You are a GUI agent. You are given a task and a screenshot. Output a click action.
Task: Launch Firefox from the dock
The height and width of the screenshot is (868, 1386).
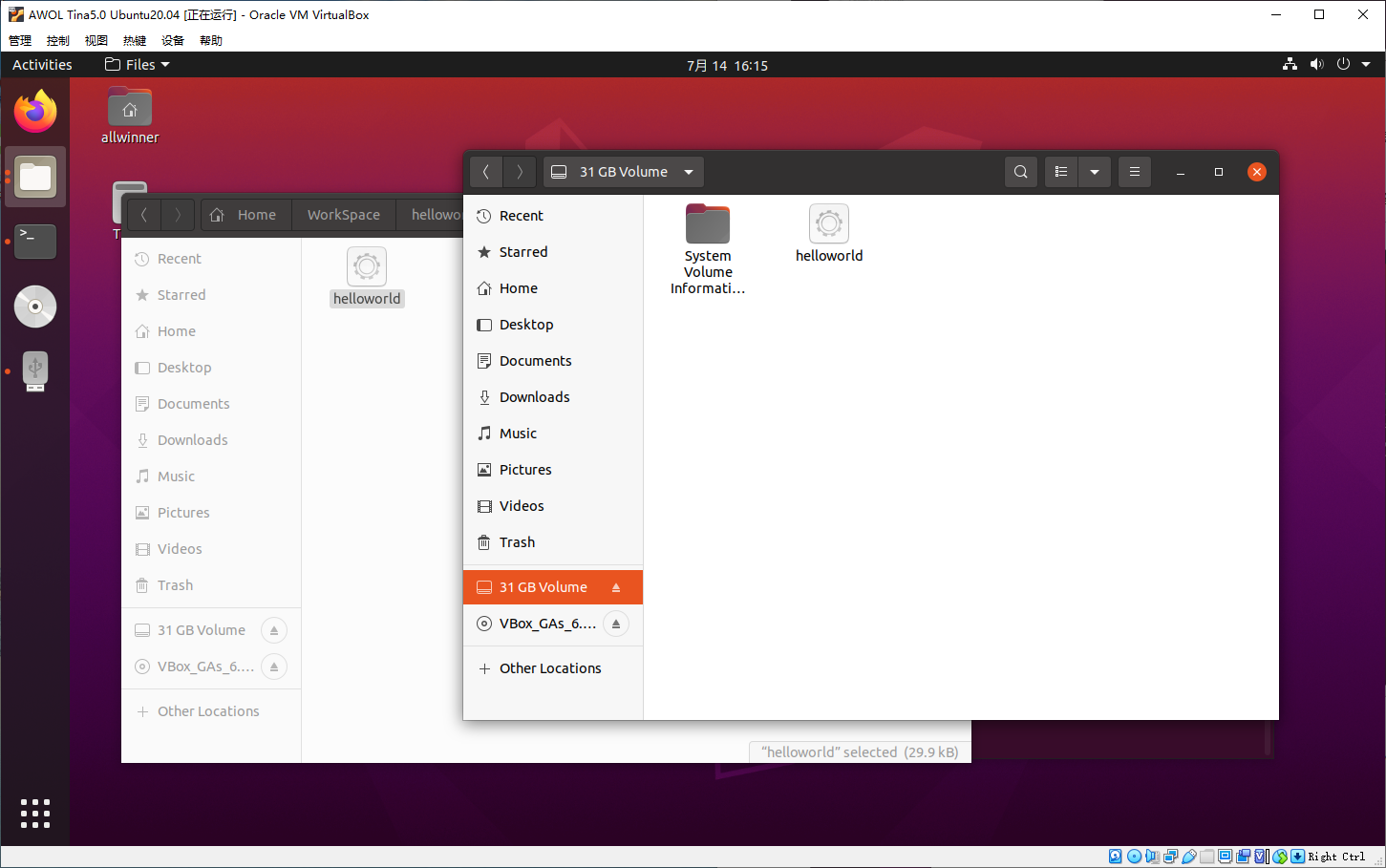[x=35, y=111]
